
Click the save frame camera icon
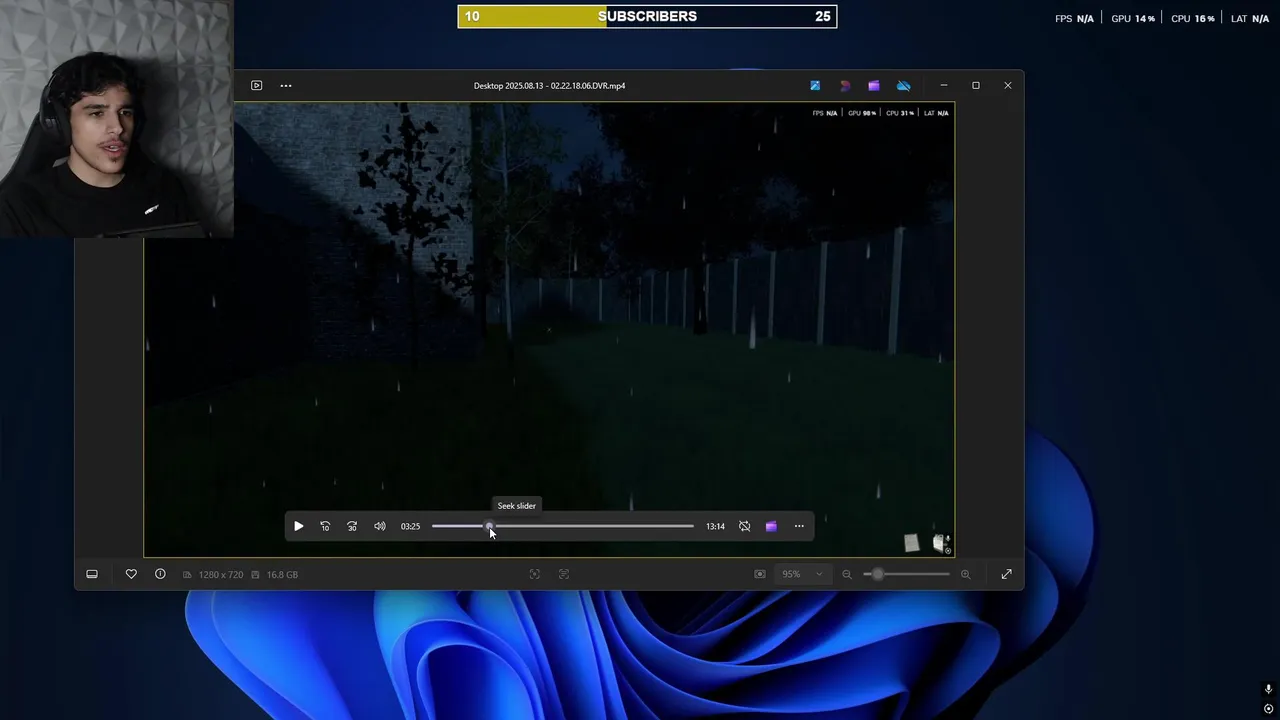click(760, 574)
